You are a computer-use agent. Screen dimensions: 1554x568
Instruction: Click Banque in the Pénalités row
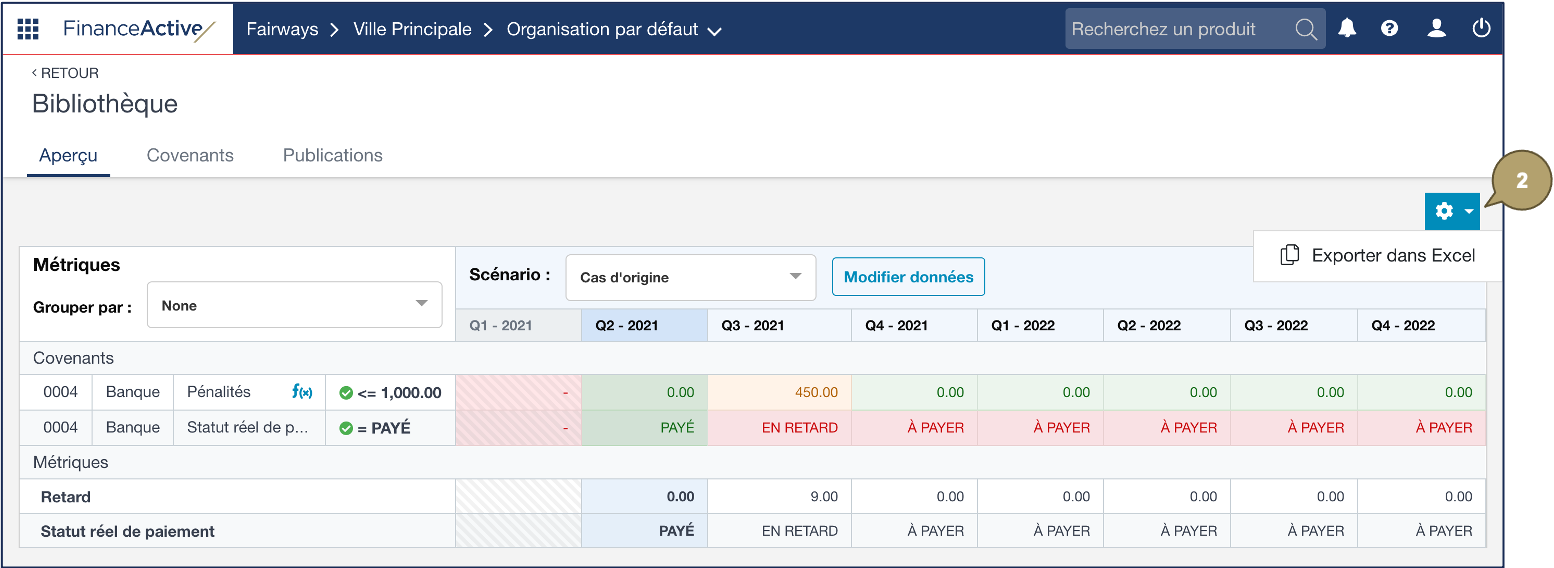pos(132,392)
